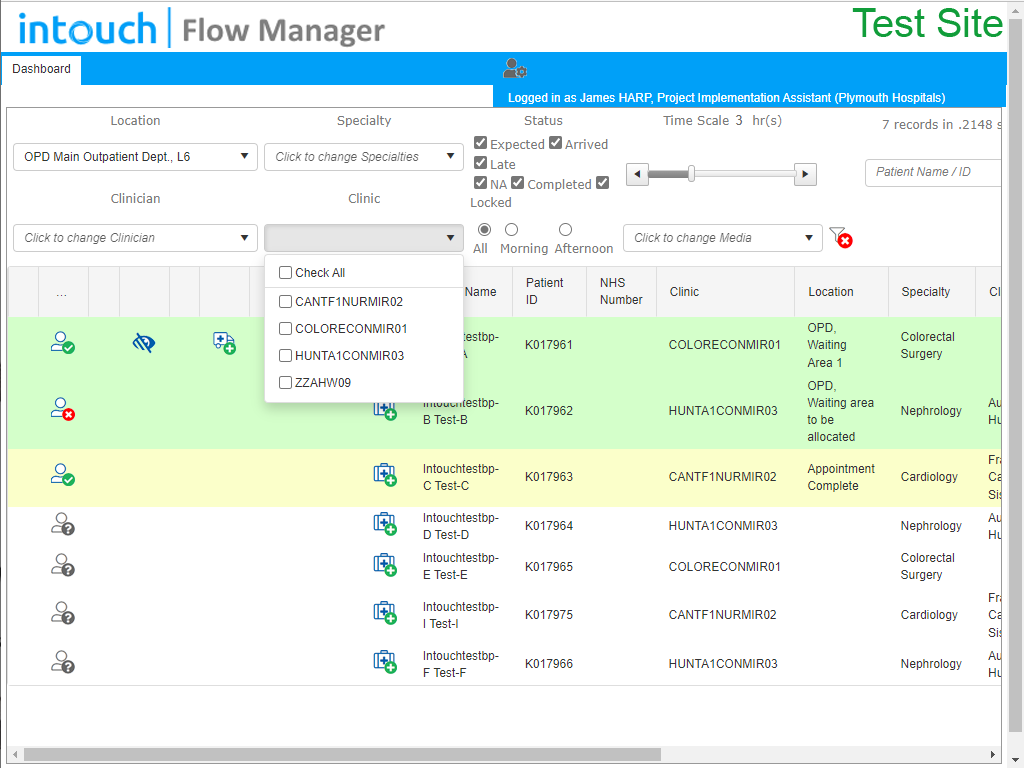Click completed patient status icon for K017963
The image size is (1024, 768).
63,474
